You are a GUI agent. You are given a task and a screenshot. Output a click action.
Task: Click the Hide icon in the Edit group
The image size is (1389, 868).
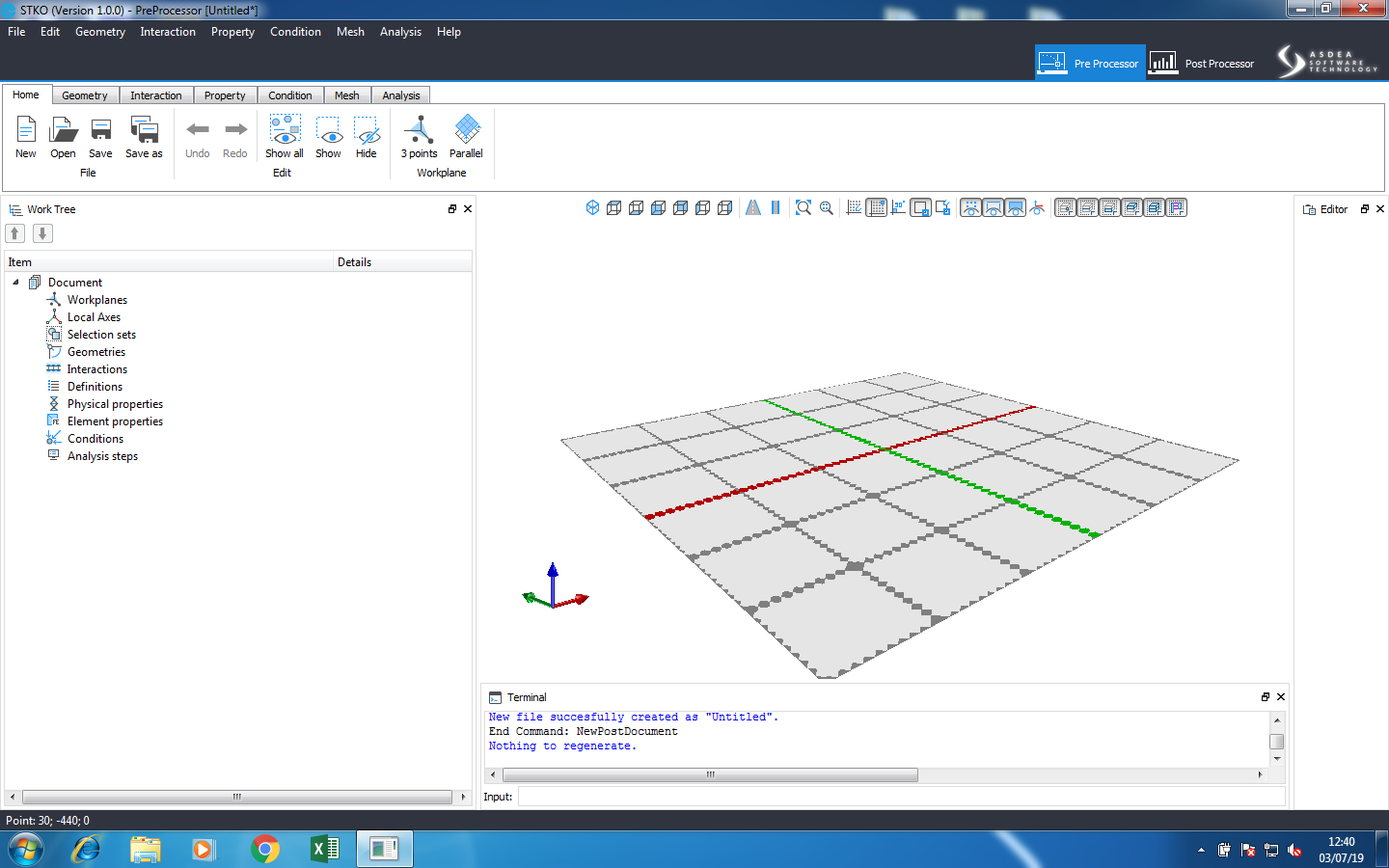[367, 129]
